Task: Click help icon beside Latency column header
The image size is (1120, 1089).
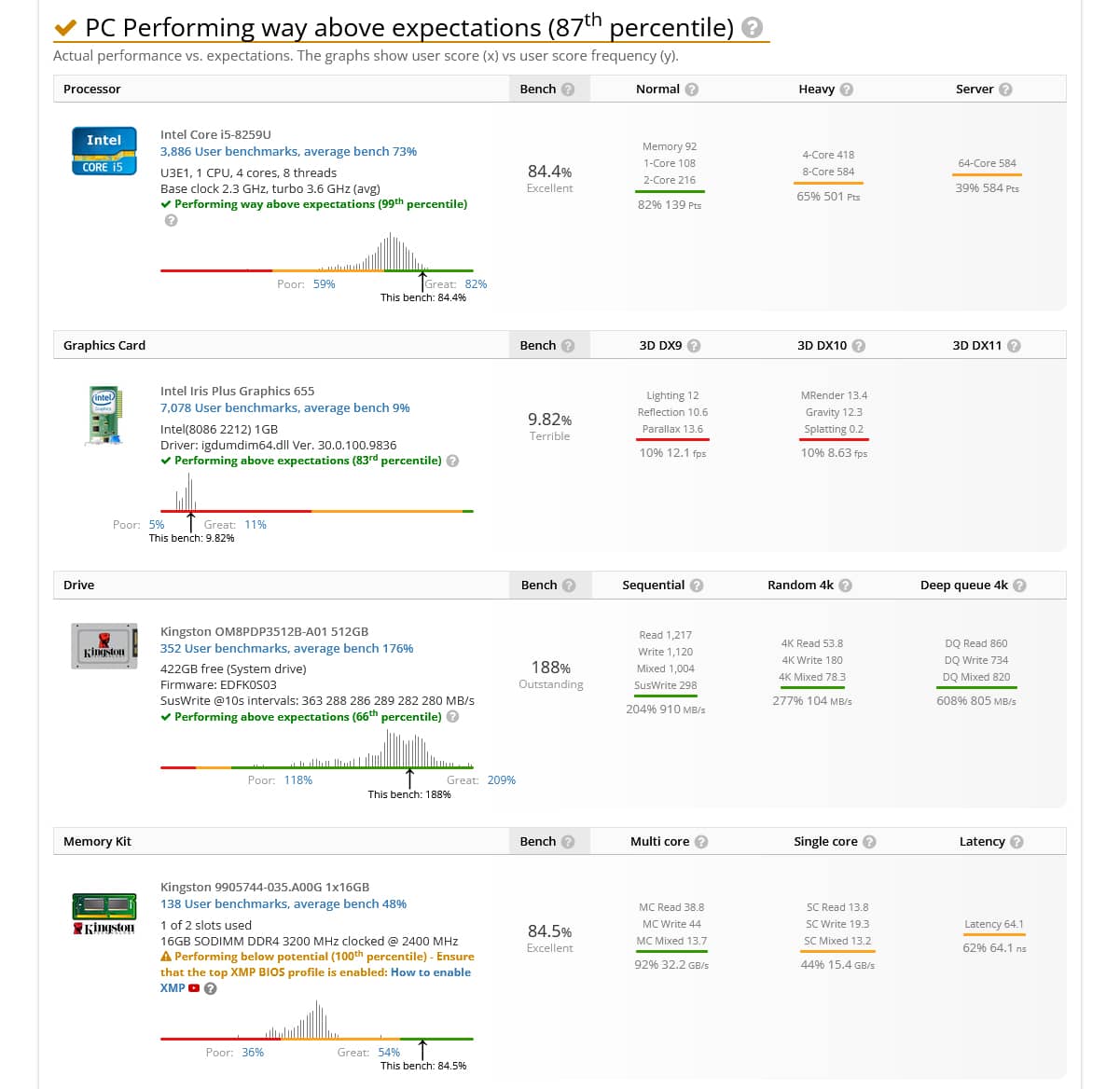Action: (x=1016, y=842)
